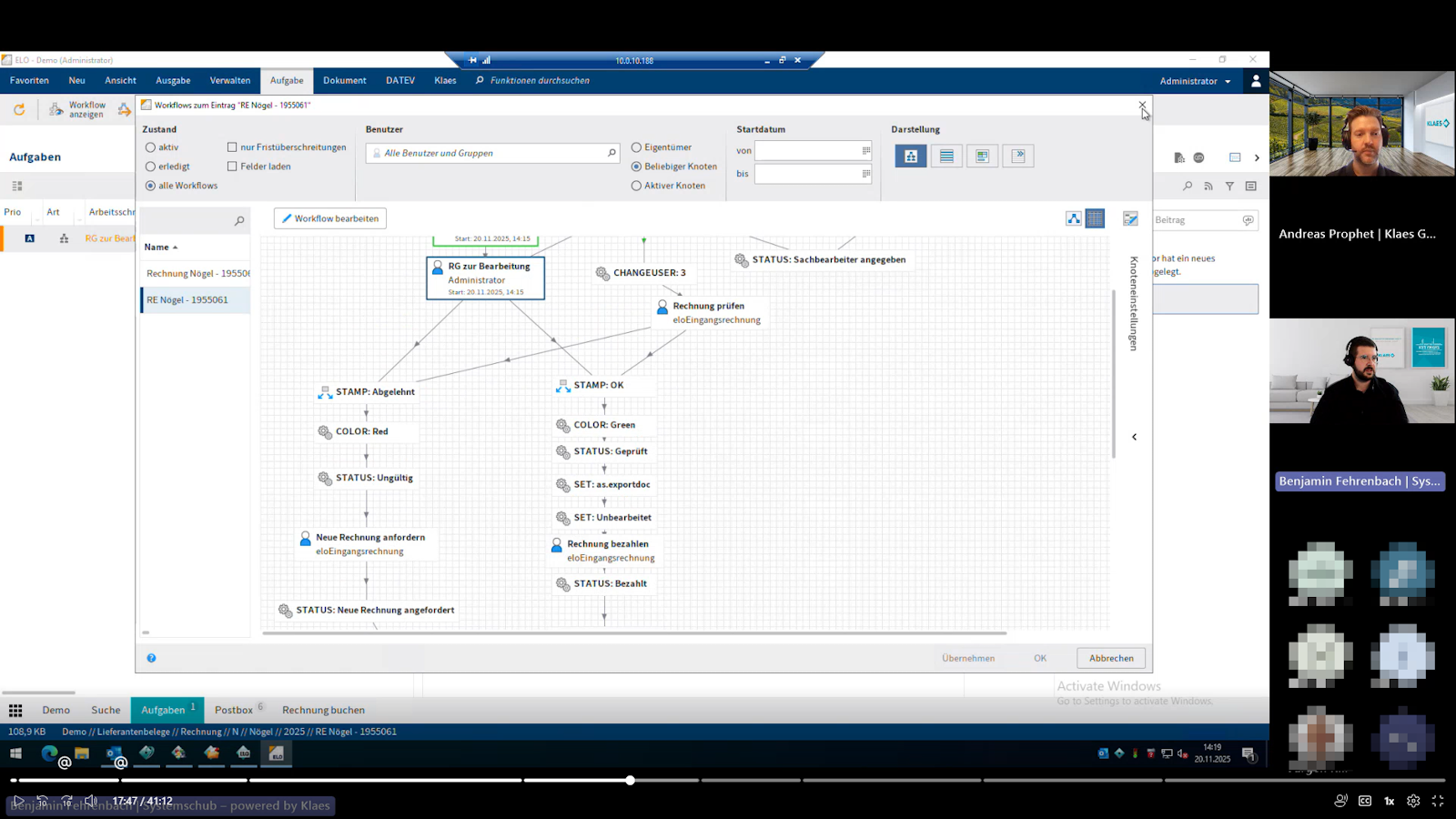Open the ELO tile menu grid icon
The image size is (1456, 819).
(x=15, y=711)
